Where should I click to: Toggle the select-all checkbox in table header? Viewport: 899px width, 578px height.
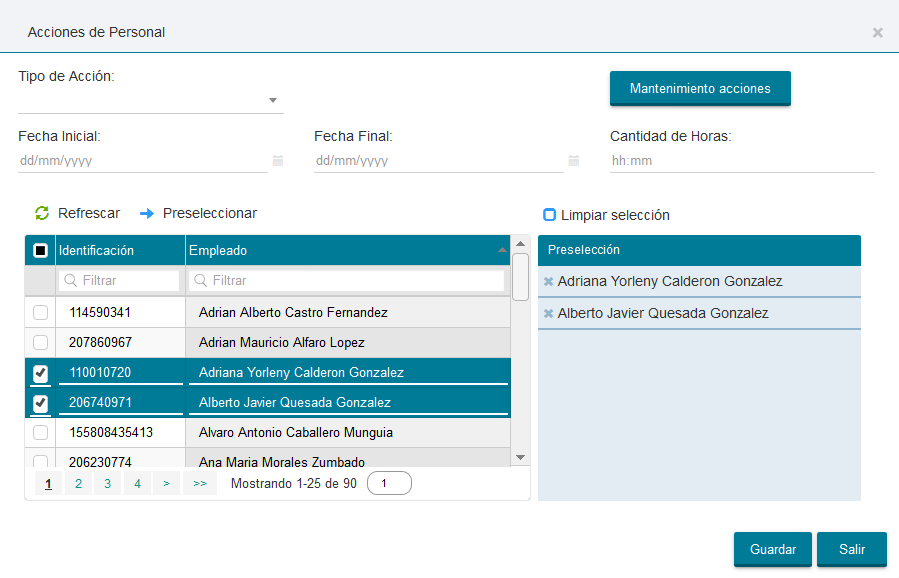click(40, 251)
